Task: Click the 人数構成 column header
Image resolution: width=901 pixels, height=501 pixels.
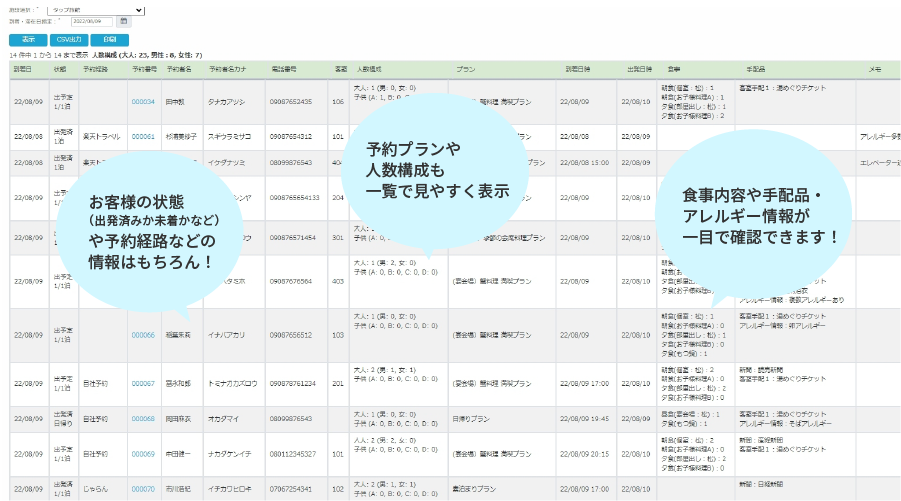Action: (x=369, y=69)
